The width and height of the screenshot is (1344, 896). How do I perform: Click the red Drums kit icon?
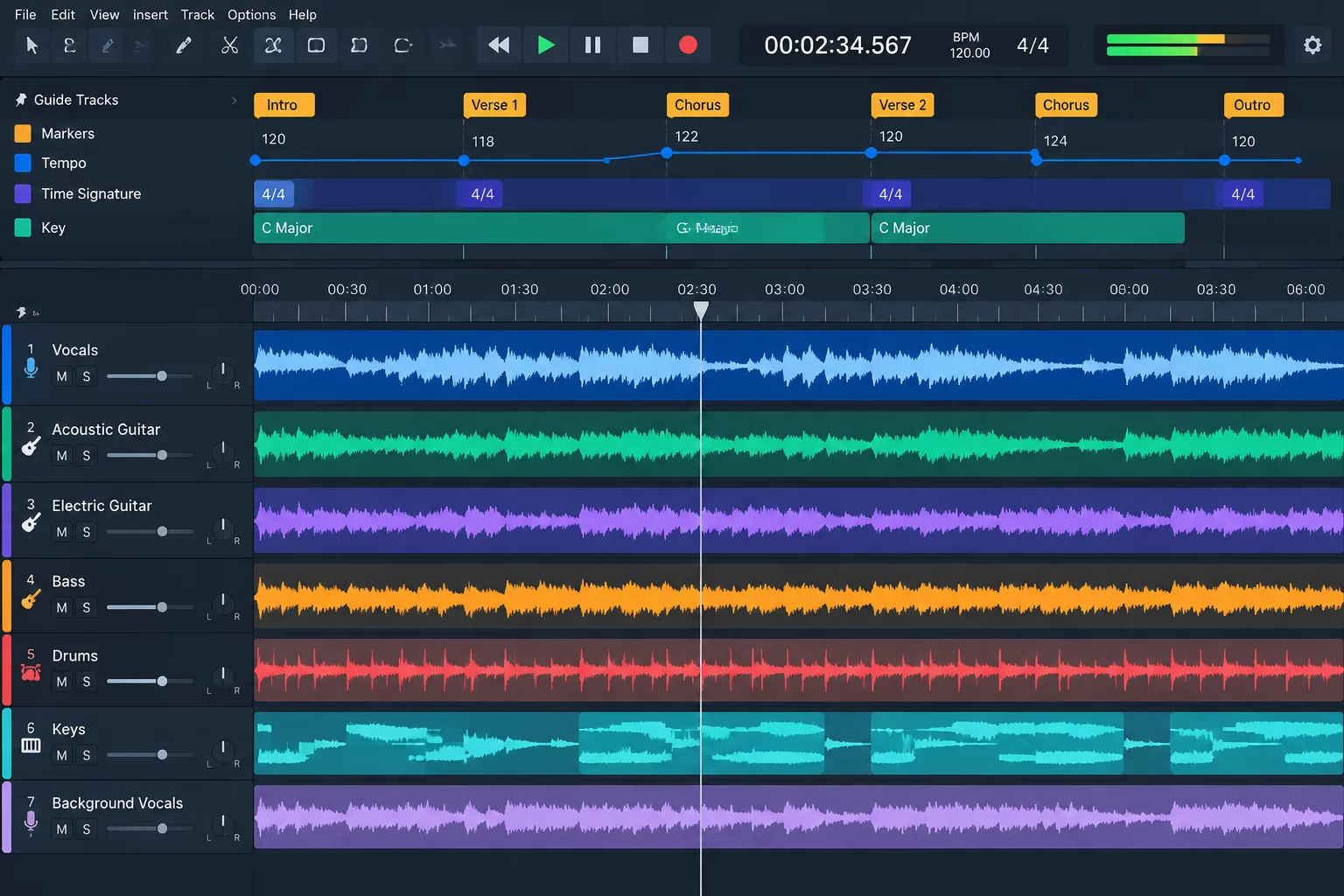tap(31, 673)
